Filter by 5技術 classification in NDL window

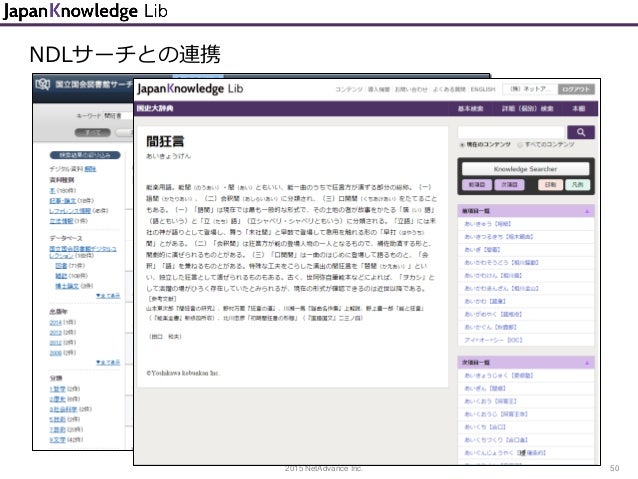pos(57,420)
